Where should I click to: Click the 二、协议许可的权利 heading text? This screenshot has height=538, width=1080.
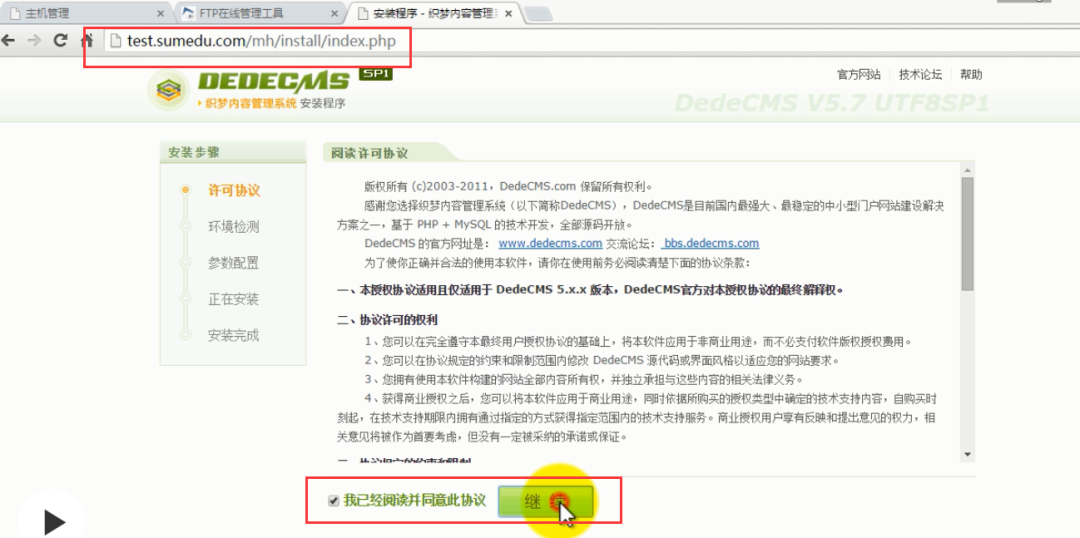point(387,320)
